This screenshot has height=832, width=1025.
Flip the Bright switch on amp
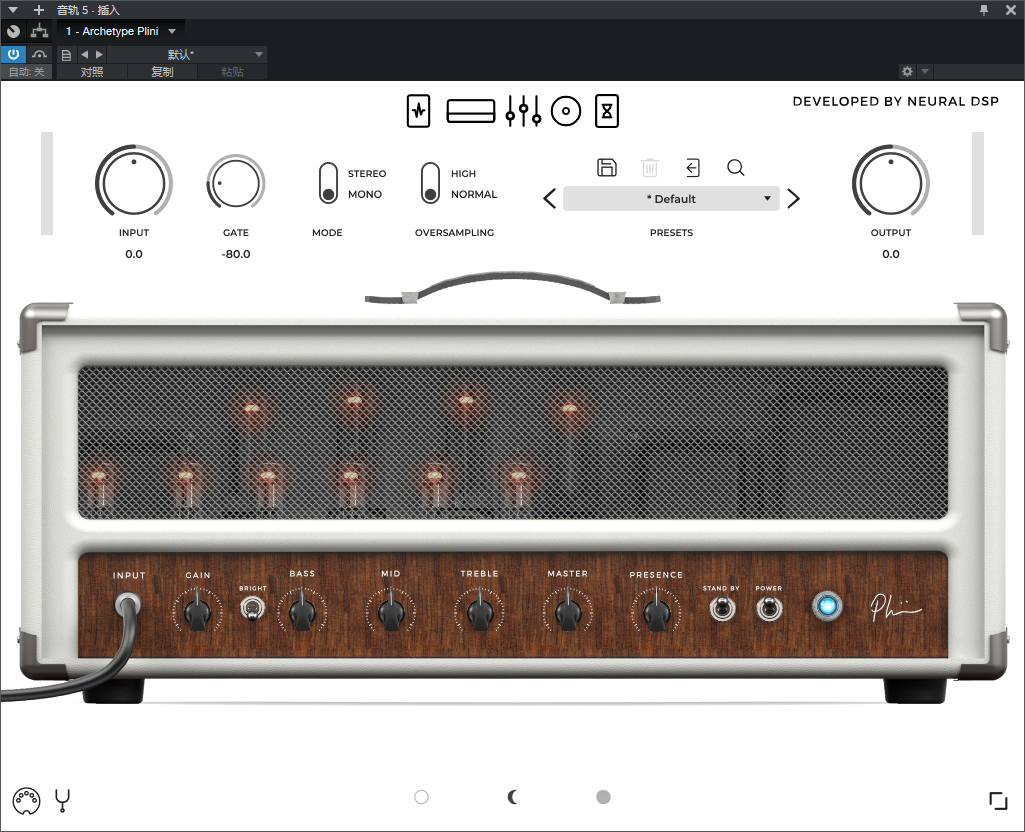click(x=252, y=609)
